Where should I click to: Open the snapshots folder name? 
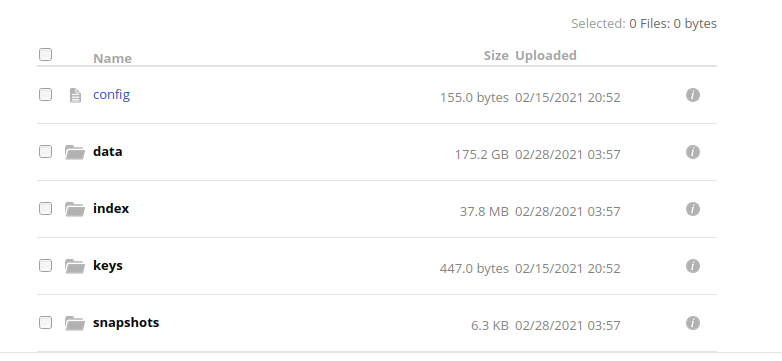(x=126, y=323)
